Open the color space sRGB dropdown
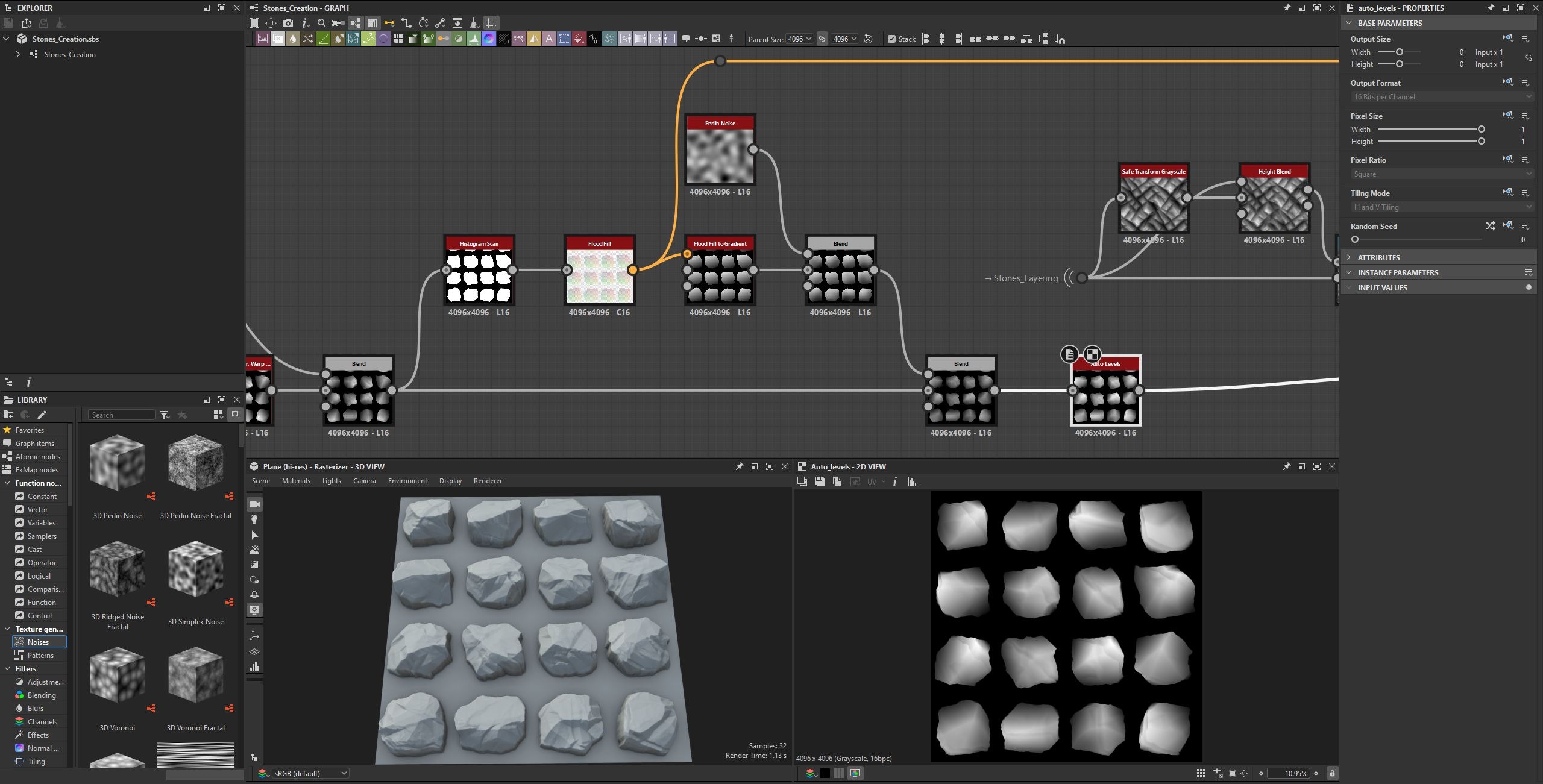 (310, 773)
